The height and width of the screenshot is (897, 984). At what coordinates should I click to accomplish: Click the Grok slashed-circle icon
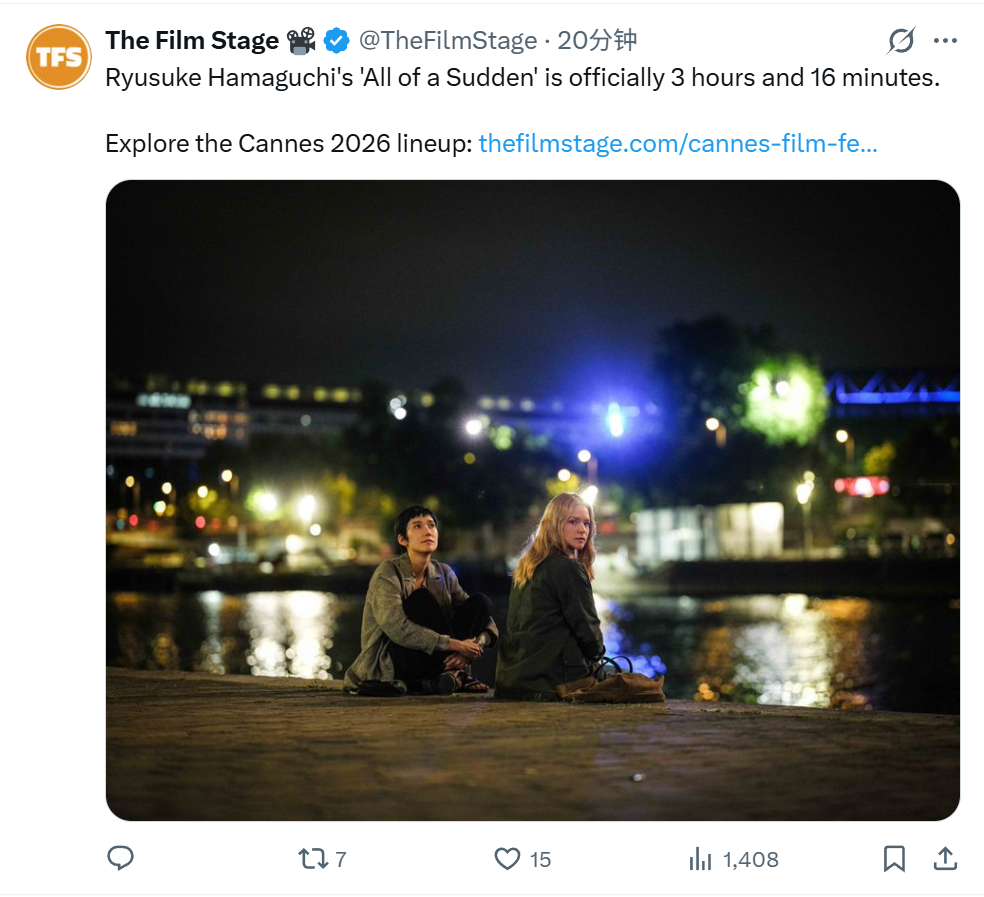coord(901,41)
